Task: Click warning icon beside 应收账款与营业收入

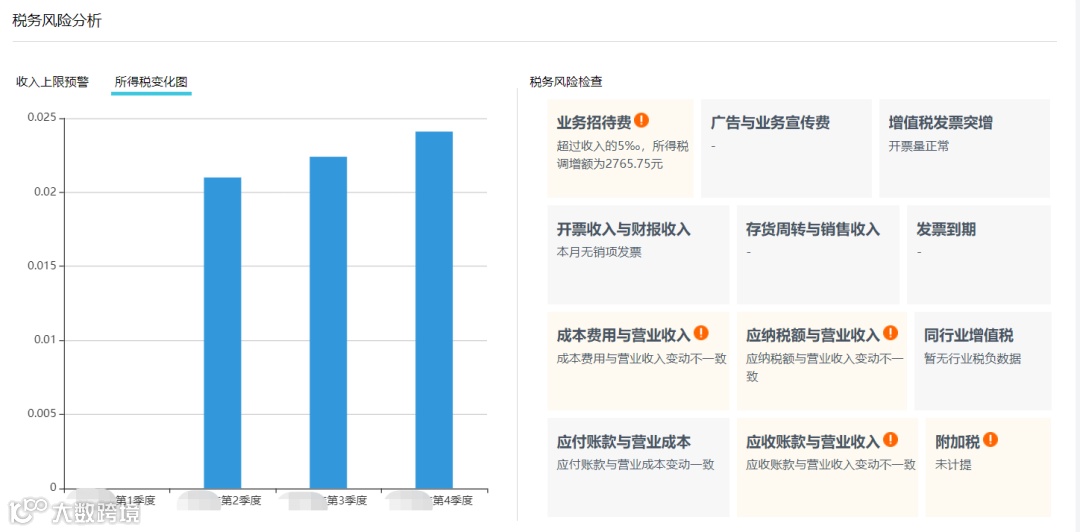Action: (890, 440)
